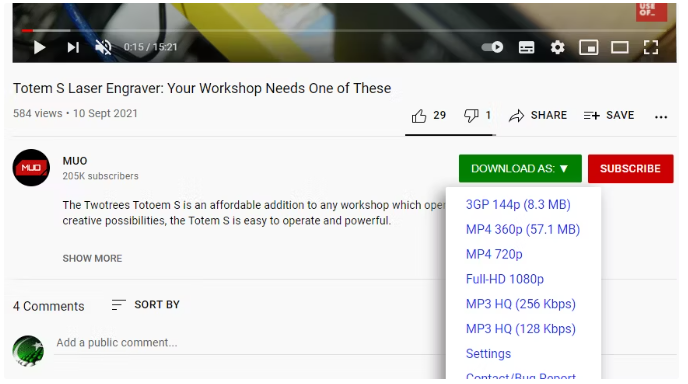Image resolution: width=688 pixels, height=384 pixels.
Task: Play the video
Action: (39, 47)
